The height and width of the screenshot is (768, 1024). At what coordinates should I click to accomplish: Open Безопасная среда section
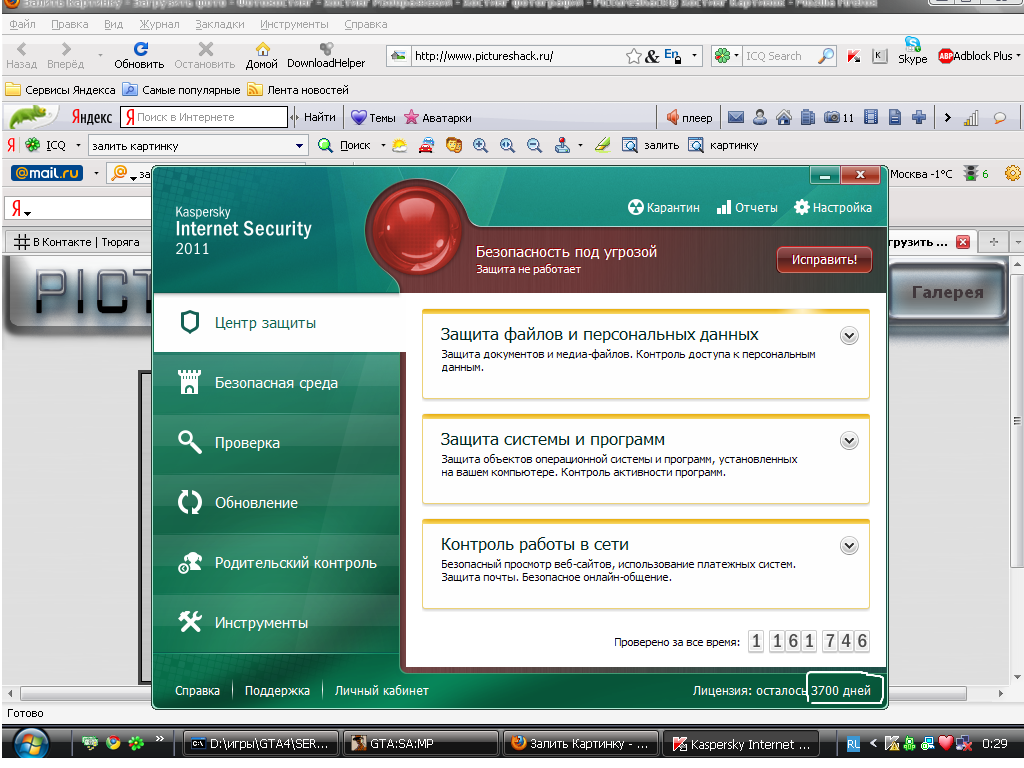coord(277,383)
